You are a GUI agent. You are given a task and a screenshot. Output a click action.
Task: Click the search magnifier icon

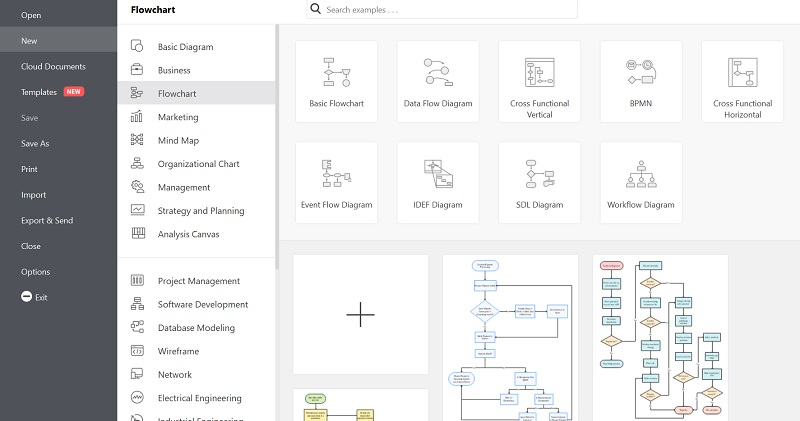[315, 9]
